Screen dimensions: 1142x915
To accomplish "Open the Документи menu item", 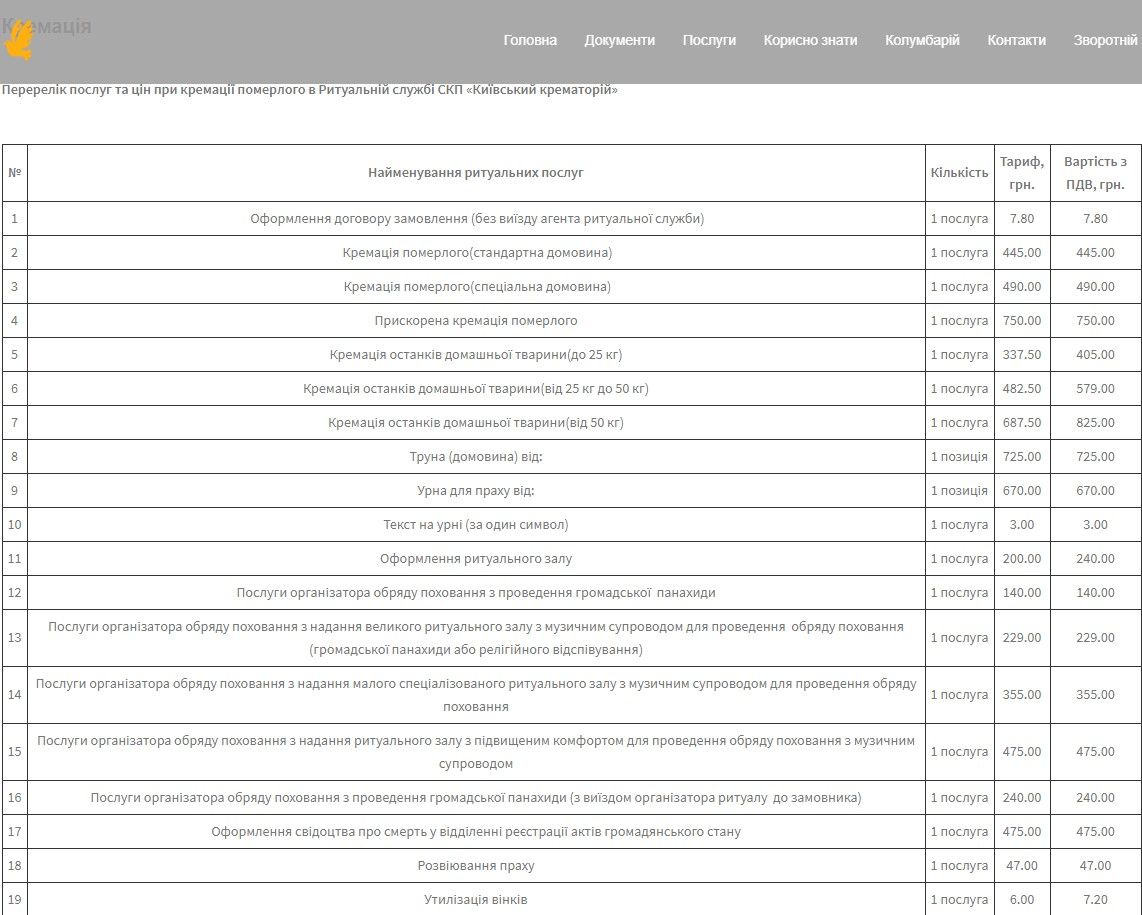I will (619, 40).
